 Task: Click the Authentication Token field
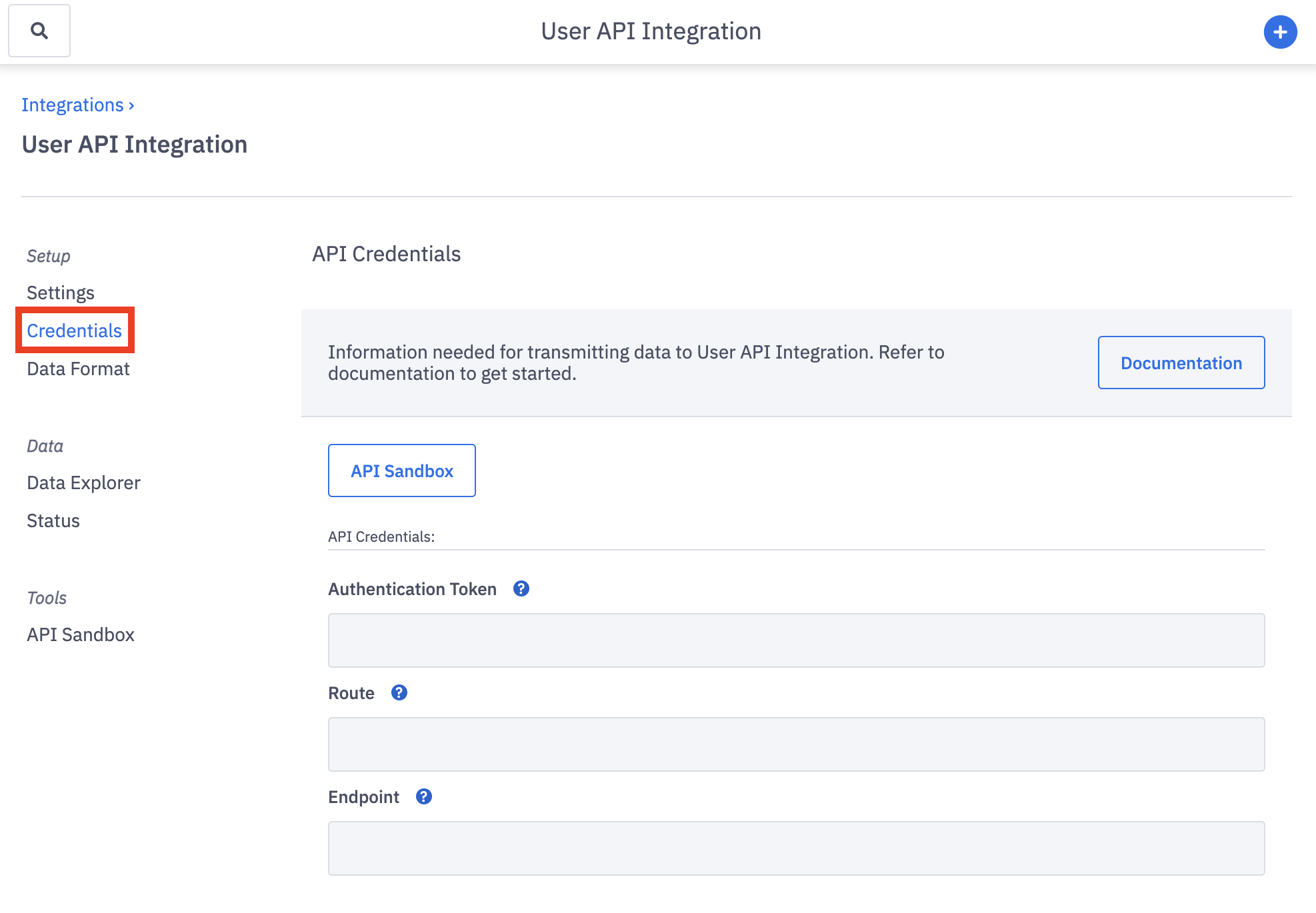(796, 640)
